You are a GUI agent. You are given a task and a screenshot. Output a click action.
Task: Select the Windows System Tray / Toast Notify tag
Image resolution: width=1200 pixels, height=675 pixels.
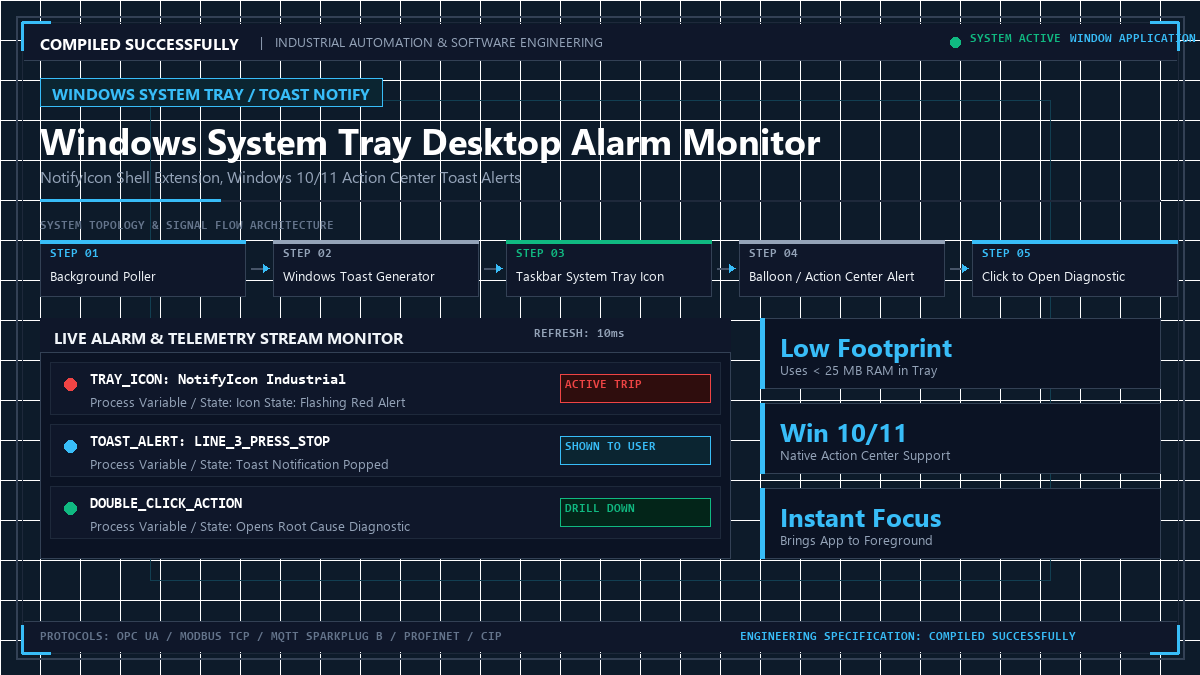(211, 94)
